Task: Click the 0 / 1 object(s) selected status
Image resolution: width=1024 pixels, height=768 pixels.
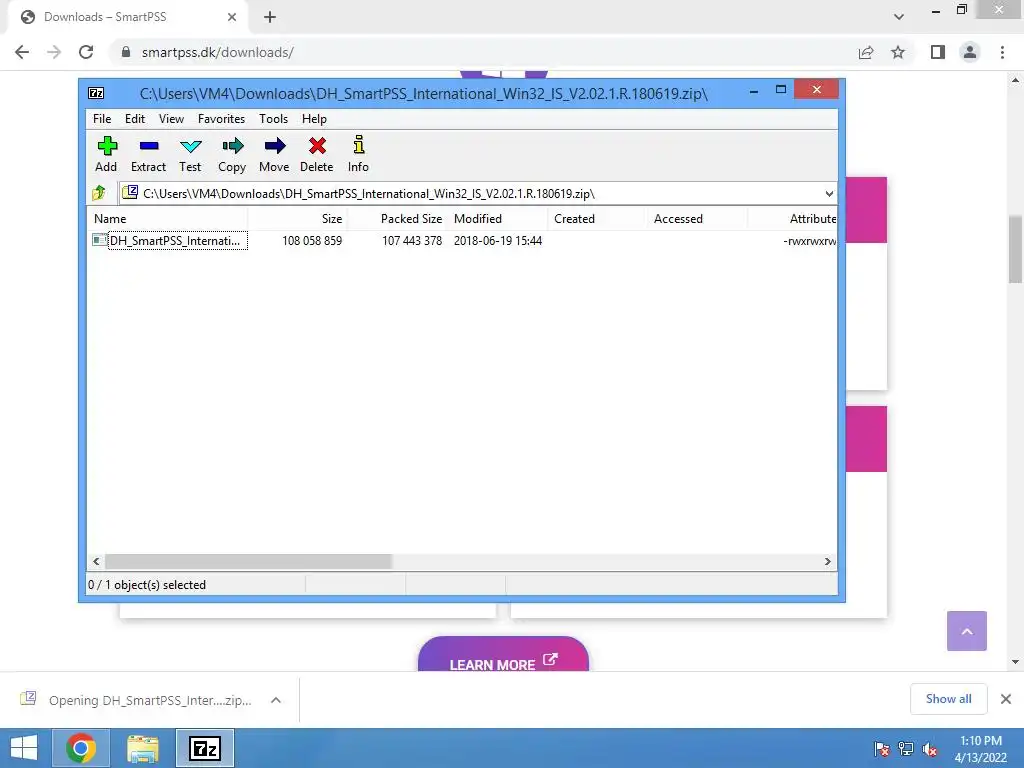Action: tap(147, 584)
